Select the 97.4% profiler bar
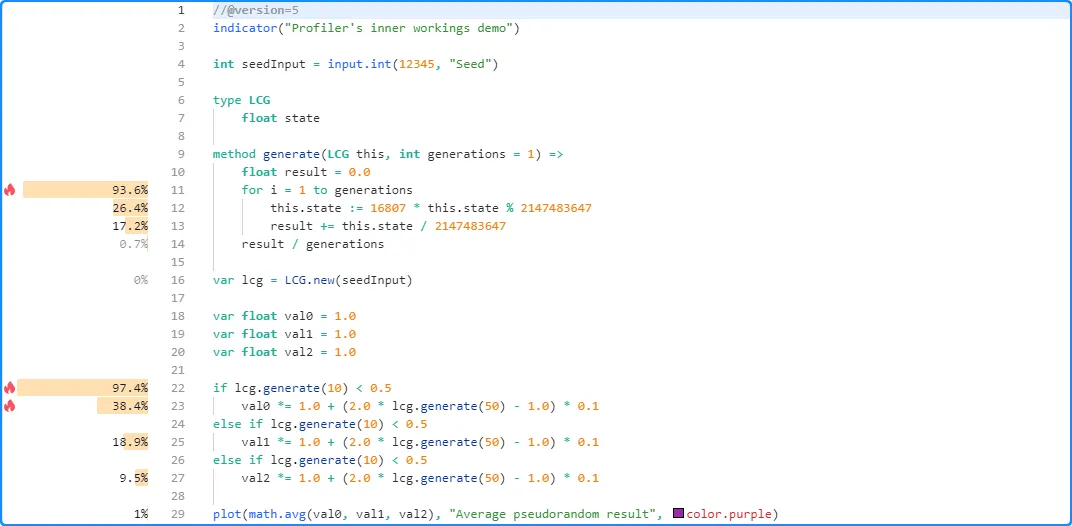Screen dimensions: 1072x526 click(84, 388)
